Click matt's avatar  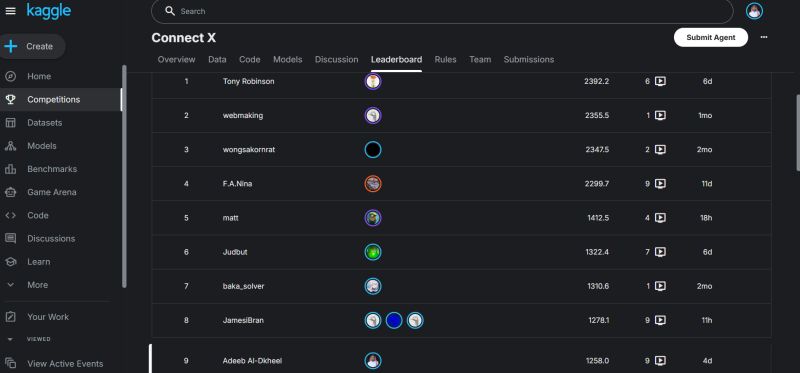[x=373, y=218]
